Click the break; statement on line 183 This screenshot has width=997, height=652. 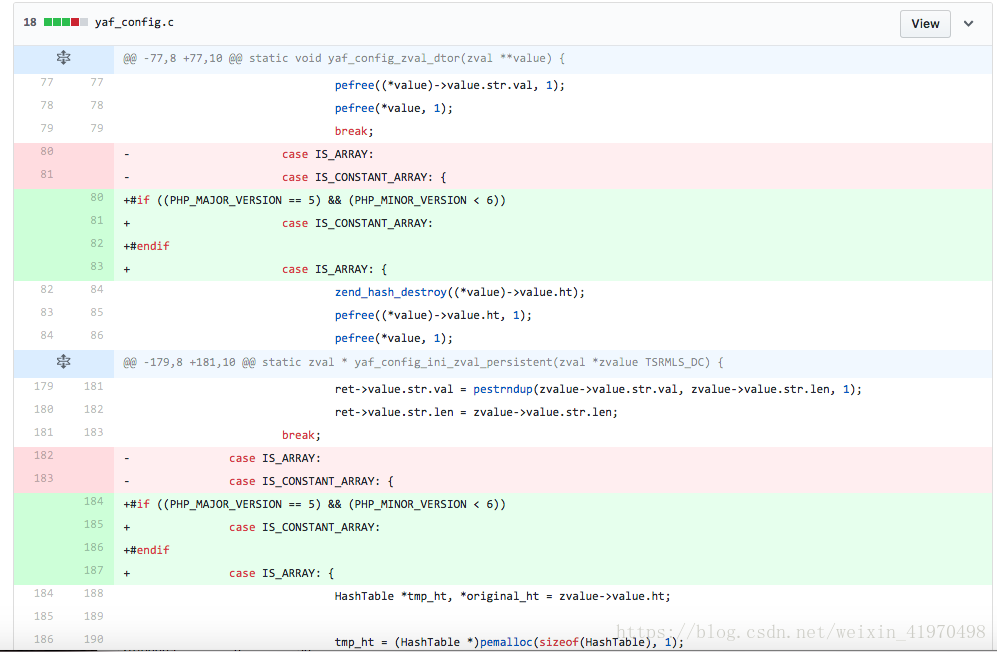tap(301, 435)
